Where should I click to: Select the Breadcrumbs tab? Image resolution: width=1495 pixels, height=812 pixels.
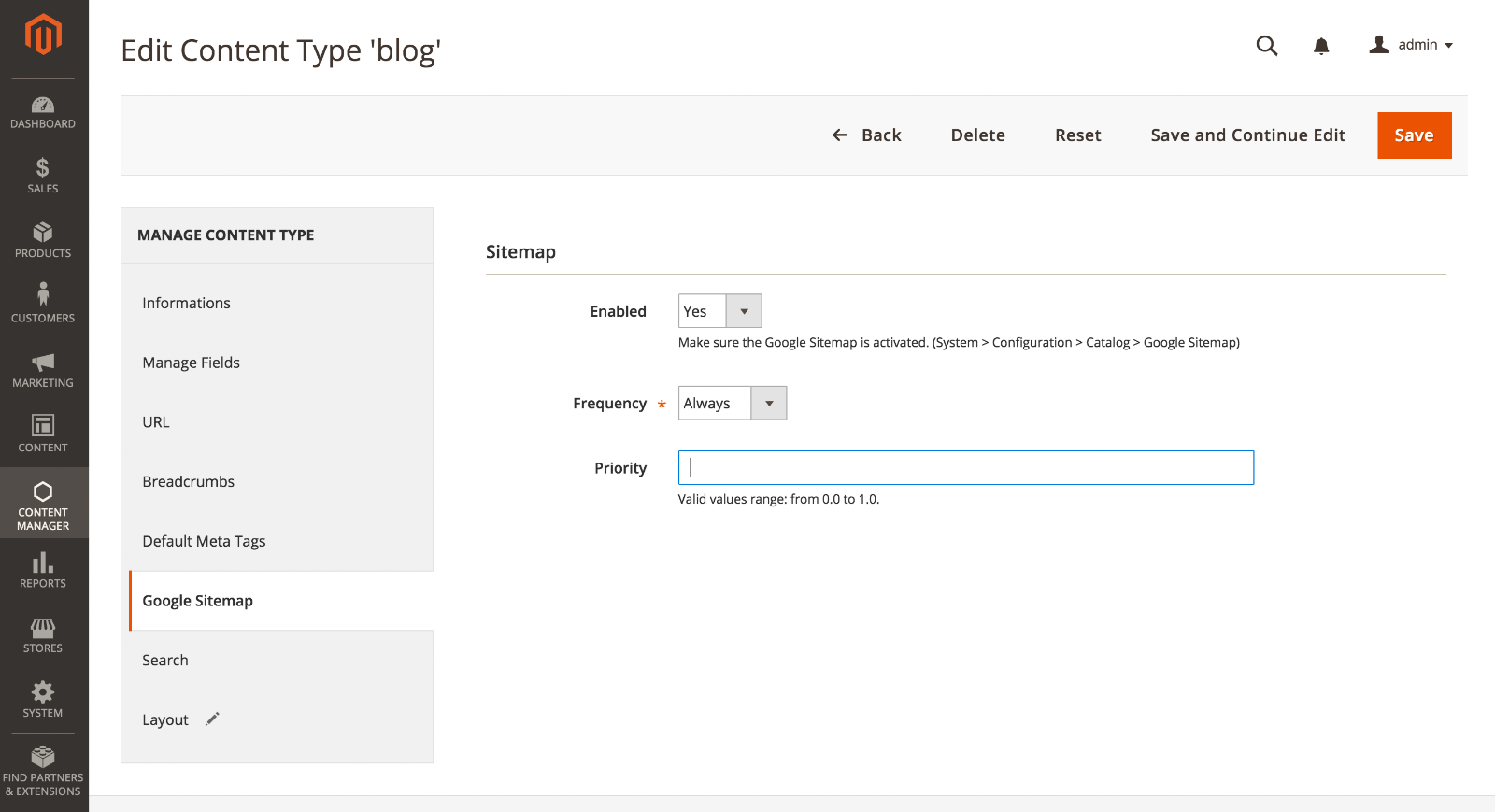coord(188,481)
